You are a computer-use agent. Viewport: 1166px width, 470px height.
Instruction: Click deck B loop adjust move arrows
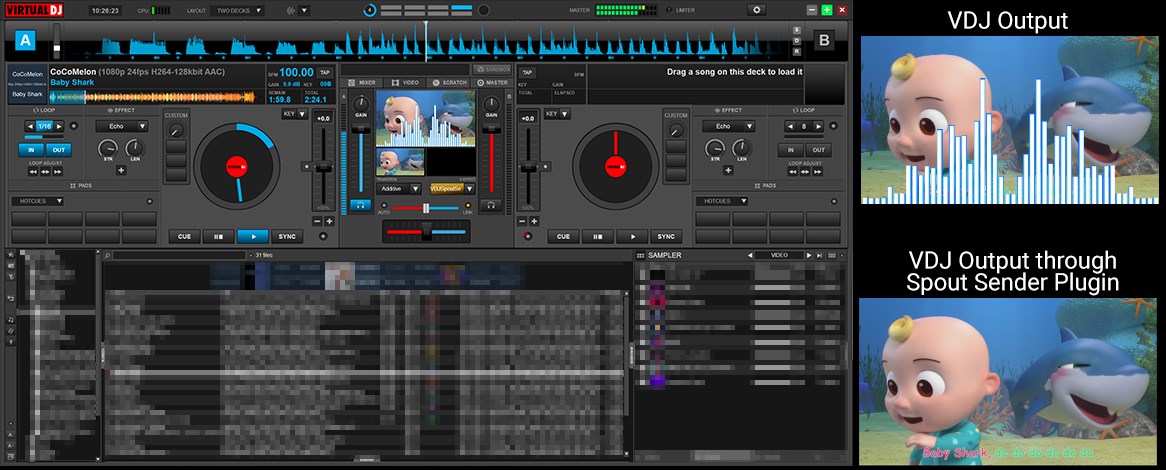805,172
